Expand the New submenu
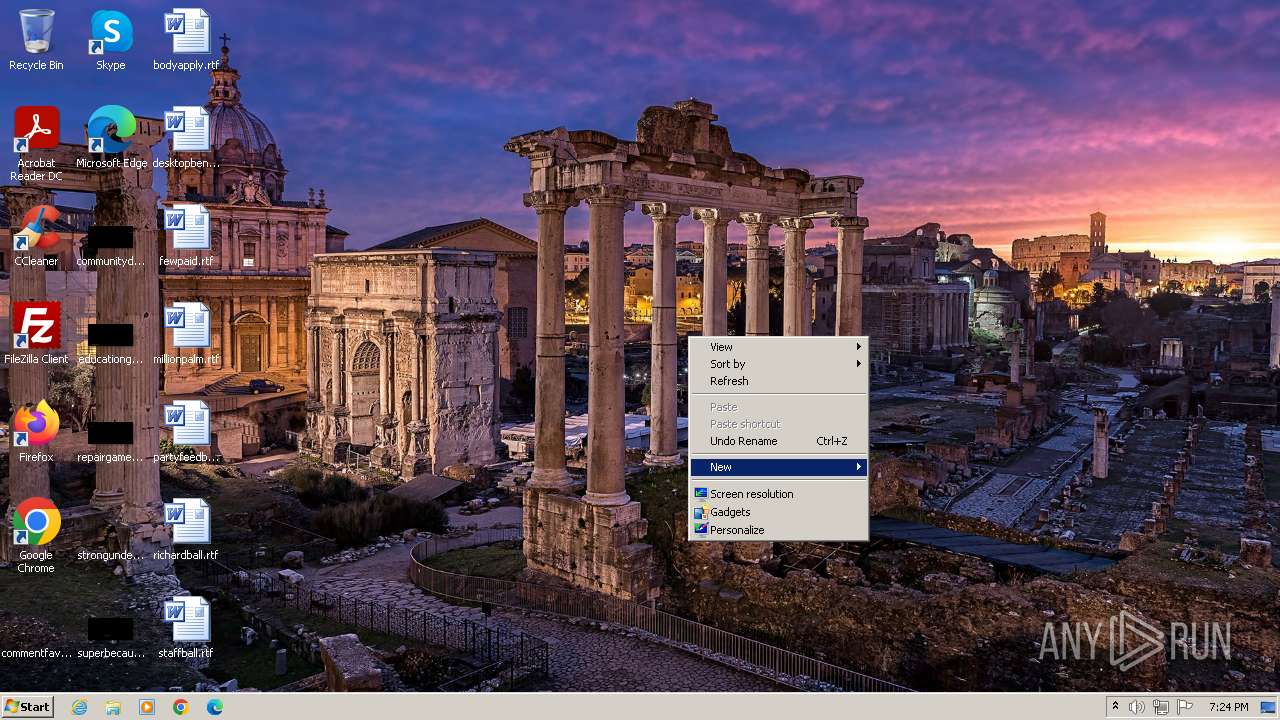 click(x=778, y=467)
